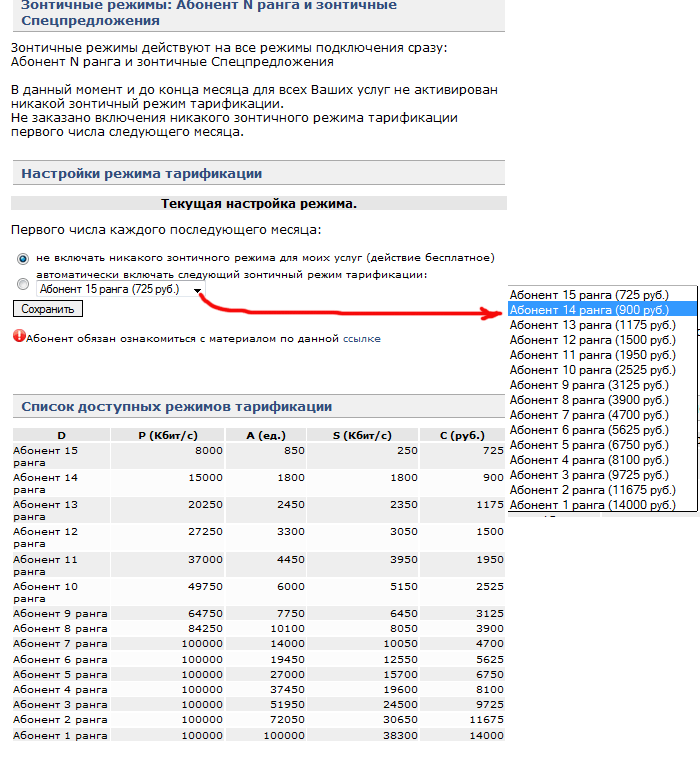Click 'Абонент 4 ранга' table row label
Viewport: 700px width, 760px height.
click(x=62, y=689)
